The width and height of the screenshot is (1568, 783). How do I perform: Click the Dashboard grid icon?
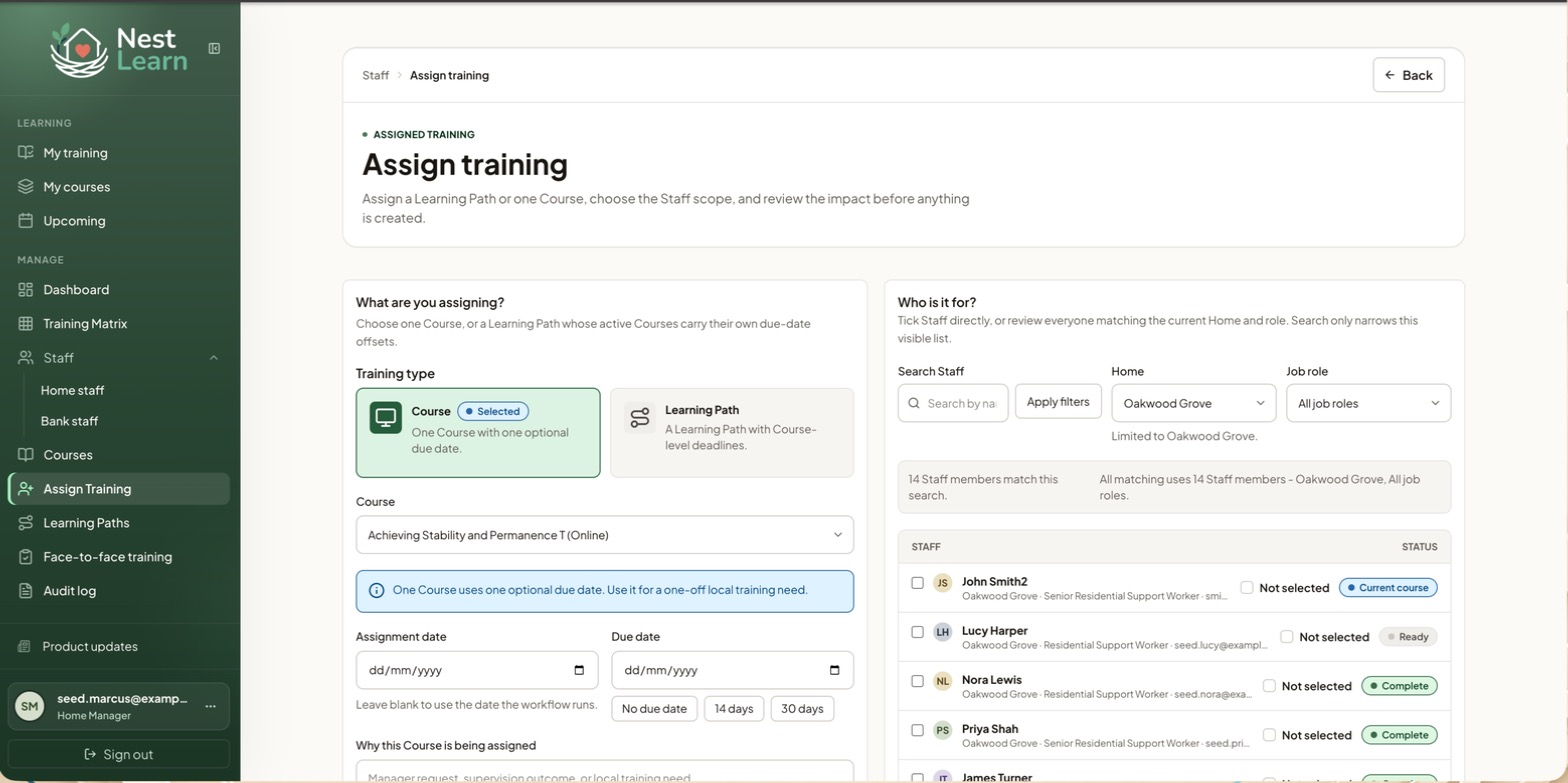click(26, 290)
